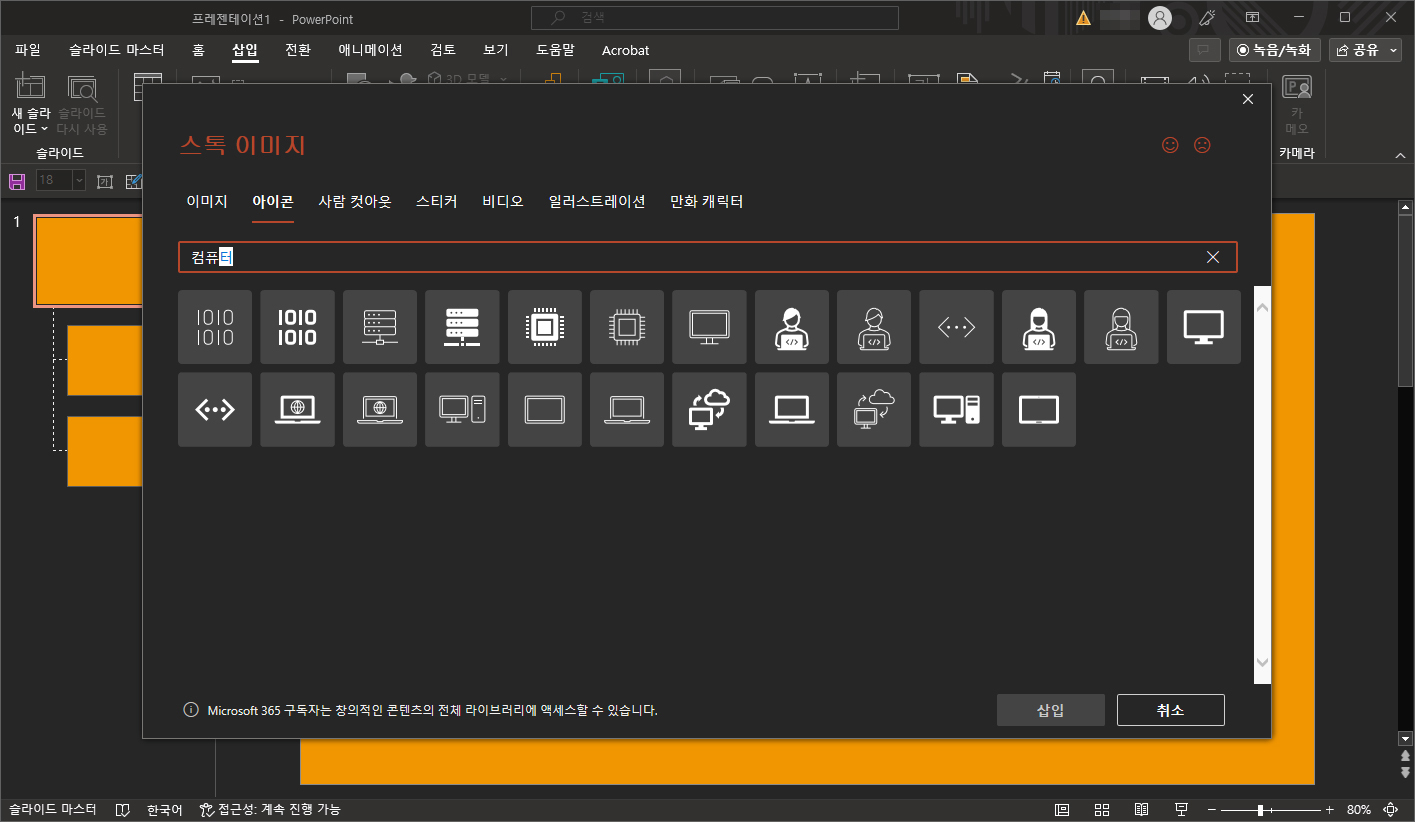This screenshot has width=1415, height=822.
Task: Select the bold tablet icon
Action: pos(1039,410)
